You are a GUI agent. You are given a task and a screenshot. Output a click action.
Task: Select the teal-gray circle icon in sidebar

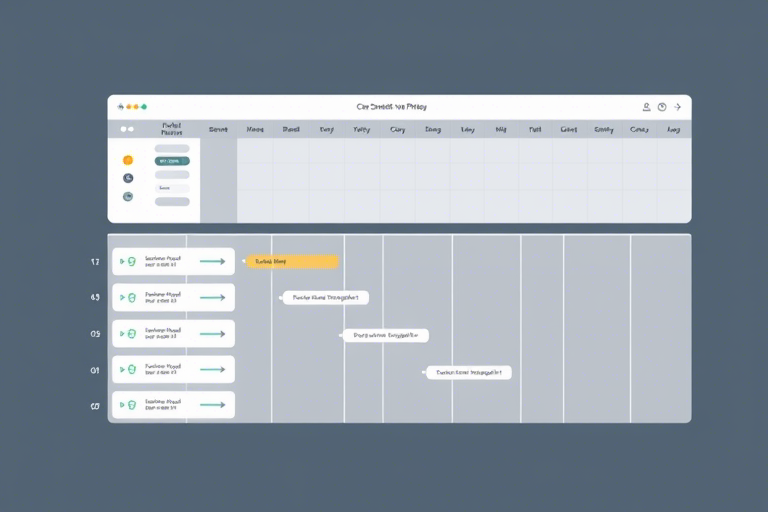click(x=128, y=196)
